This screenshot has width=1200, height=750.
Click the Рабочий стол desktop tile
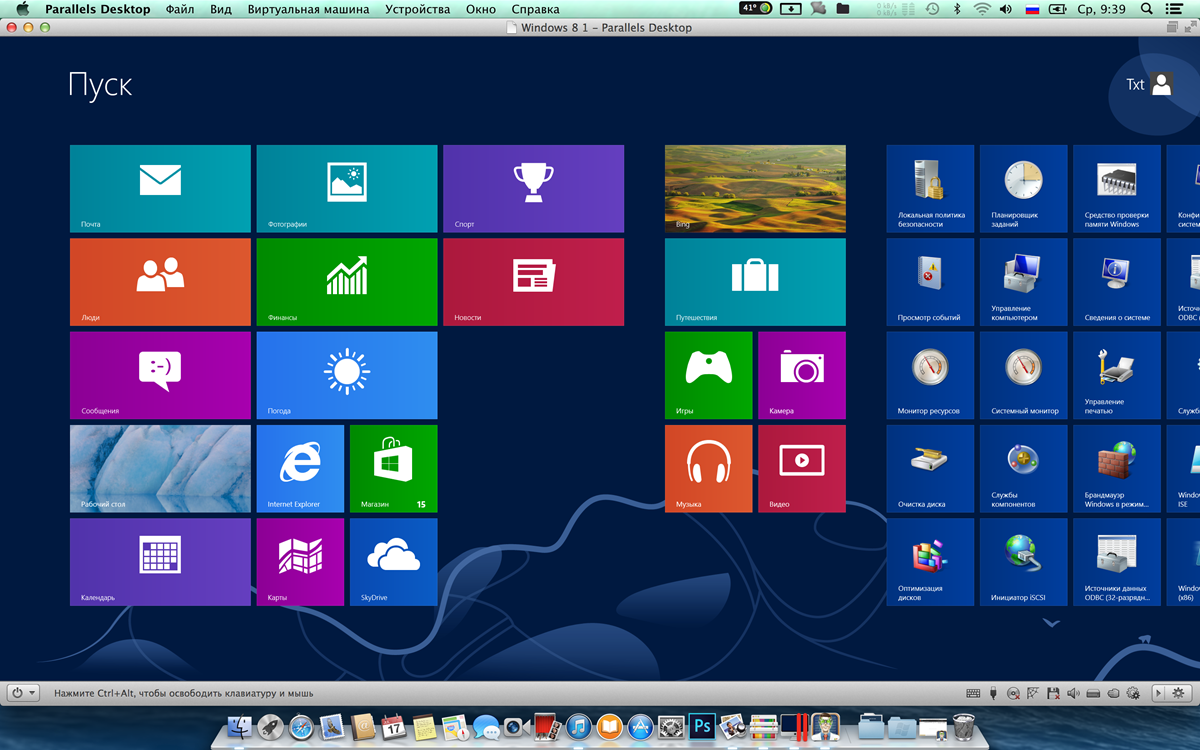click(x=160, y=468)
